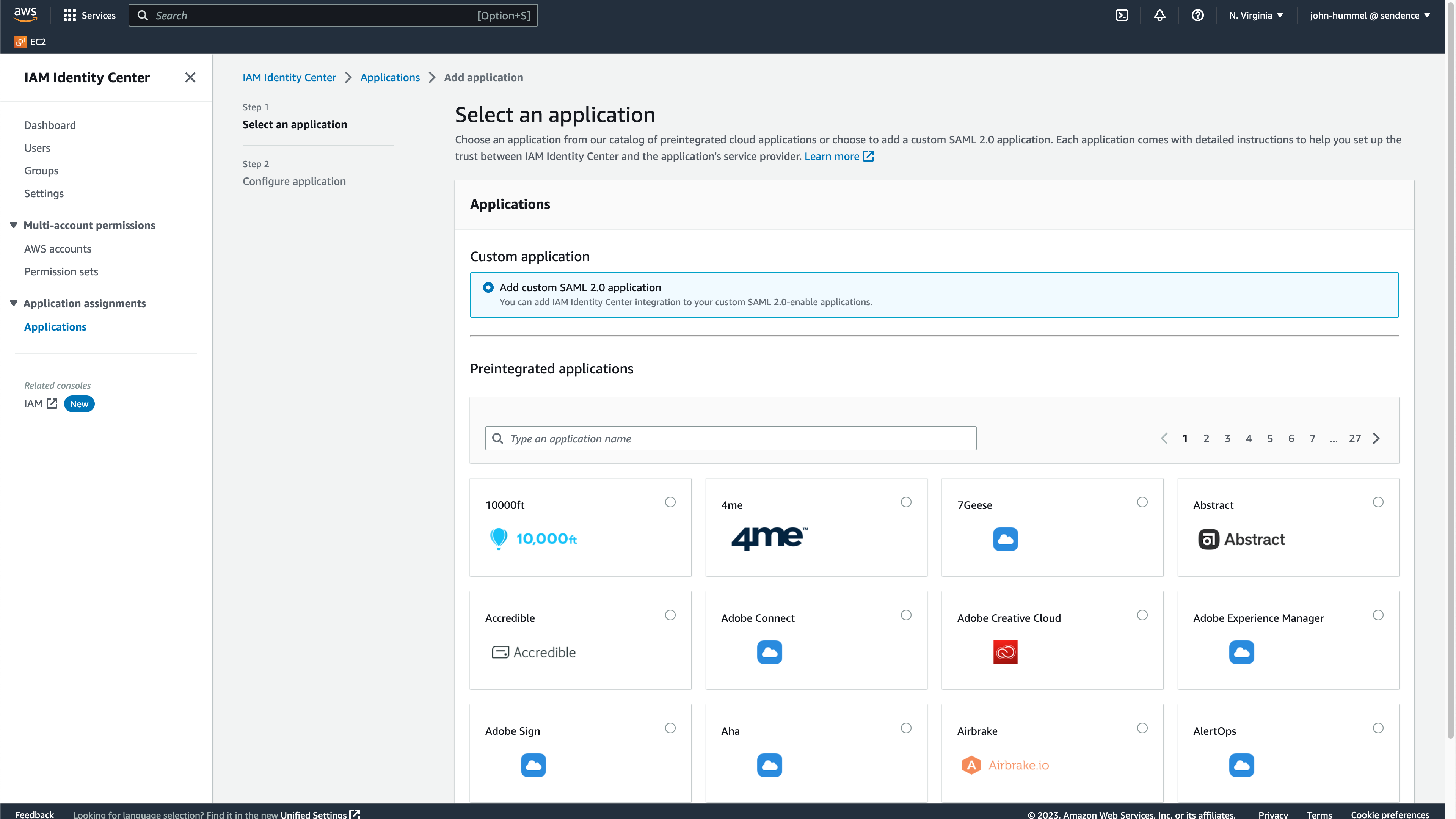Open AWS CloudShell from the top bar
Image resolution: width=1456 pixels, height=819 pixels.
pyautogui.click(x=1122, y=15)
